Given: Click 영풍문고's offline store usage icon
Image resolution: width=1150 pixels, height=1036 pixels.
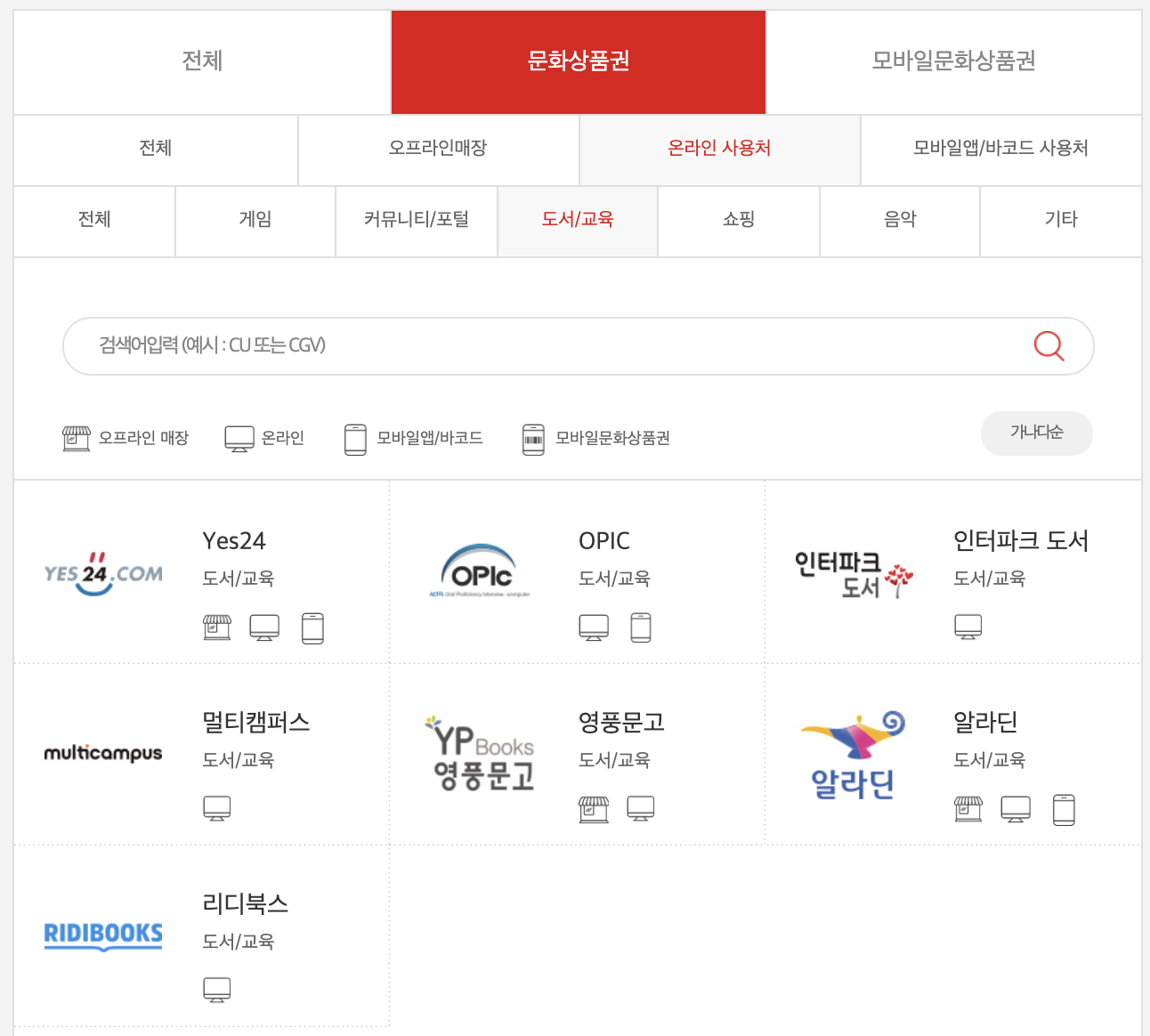Looking at the screenshot, I should (x=594, y=808).
